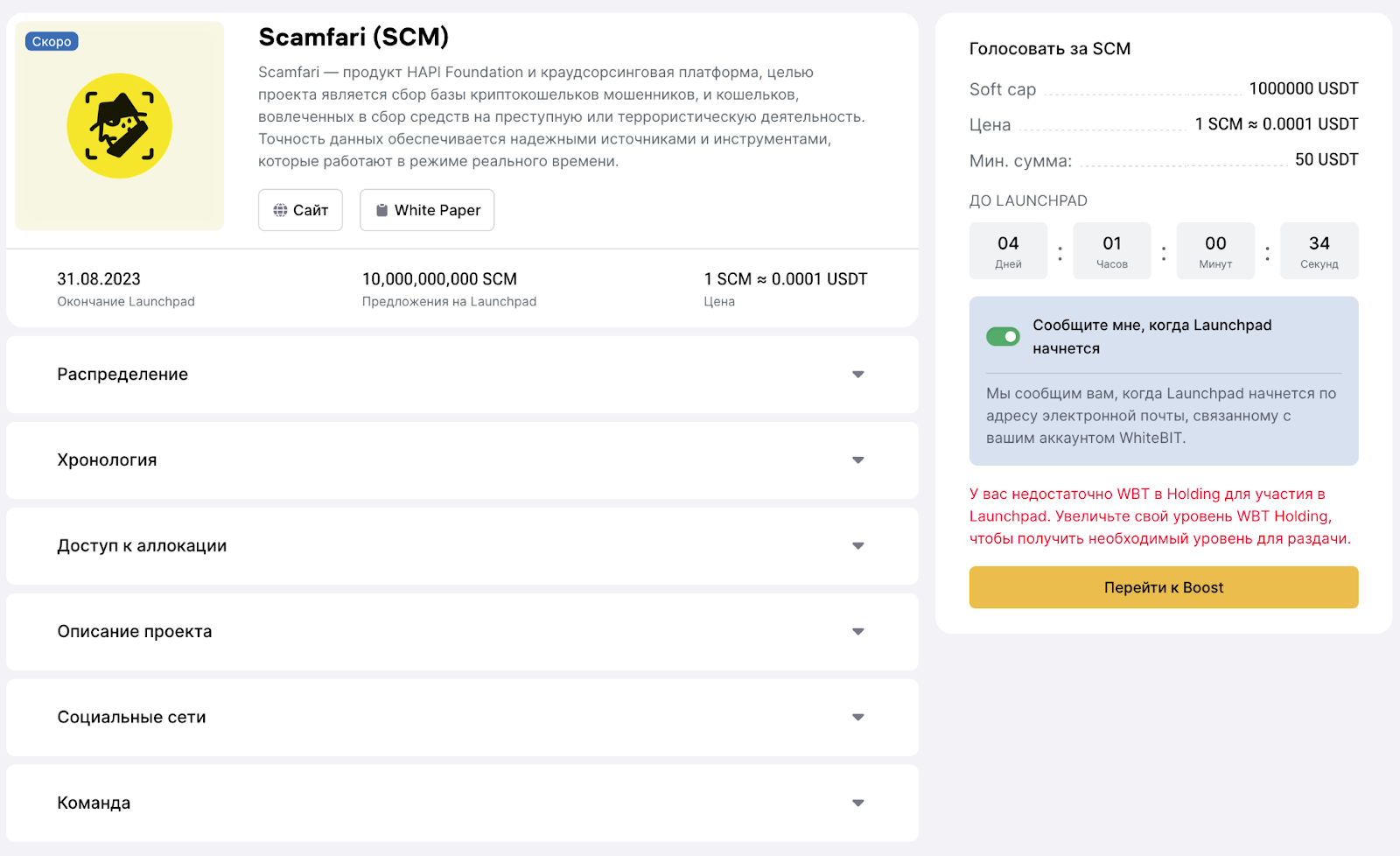Image resolution: width=1400 pixels, height=856 pixels.
Task: Expand the Описание проекта section
Action: [x=462, y=632]
